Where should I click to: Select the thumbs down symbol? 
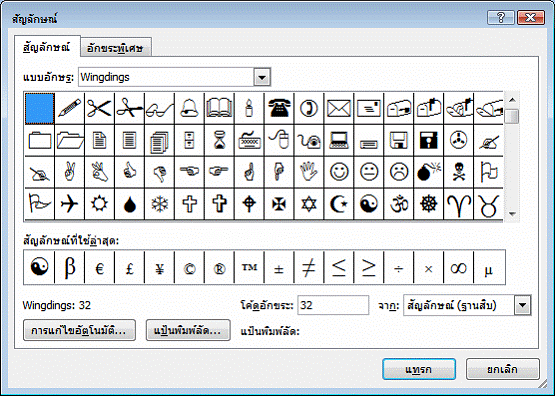click(x=159, y=172)
